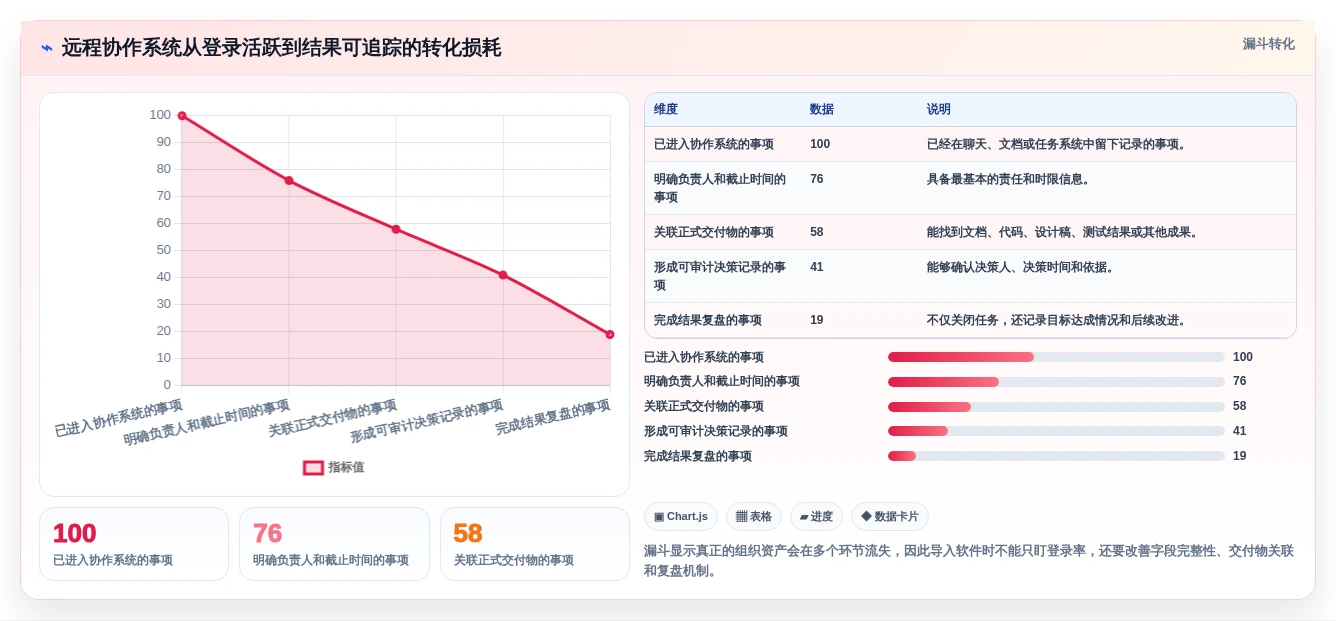
Task: Click the table value 19
Action: click(x=817, y=320)
